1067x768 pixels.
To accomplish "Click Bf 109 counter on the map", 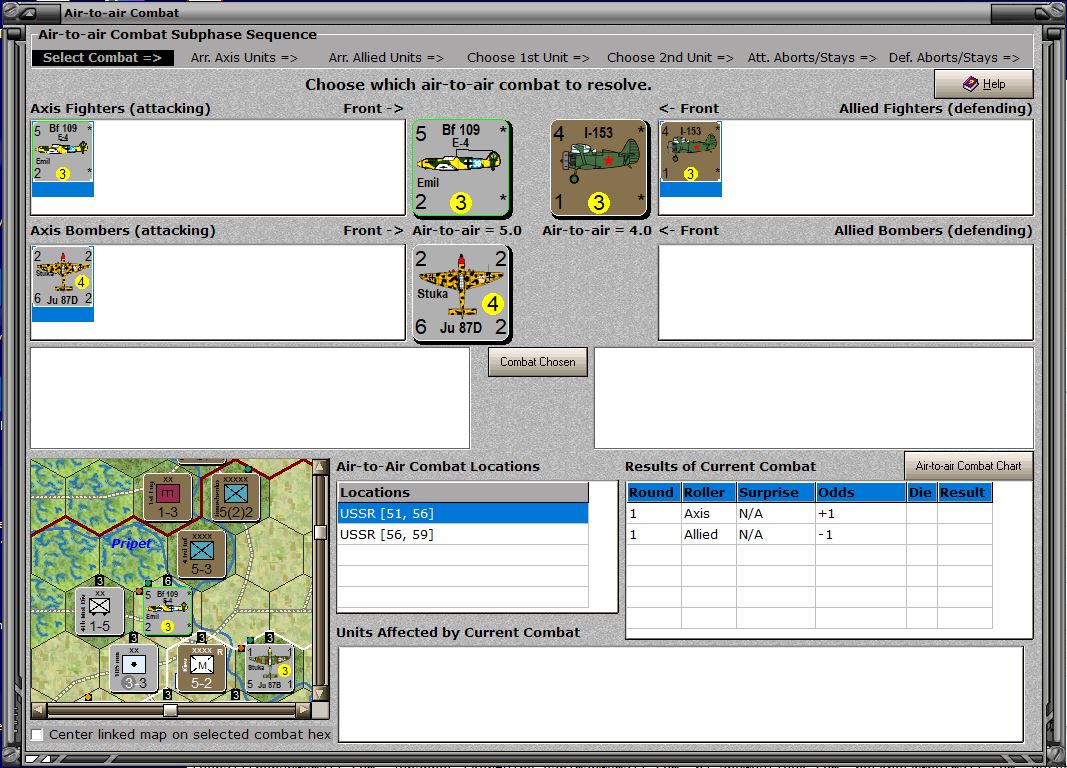I will [x=167, y=611].
